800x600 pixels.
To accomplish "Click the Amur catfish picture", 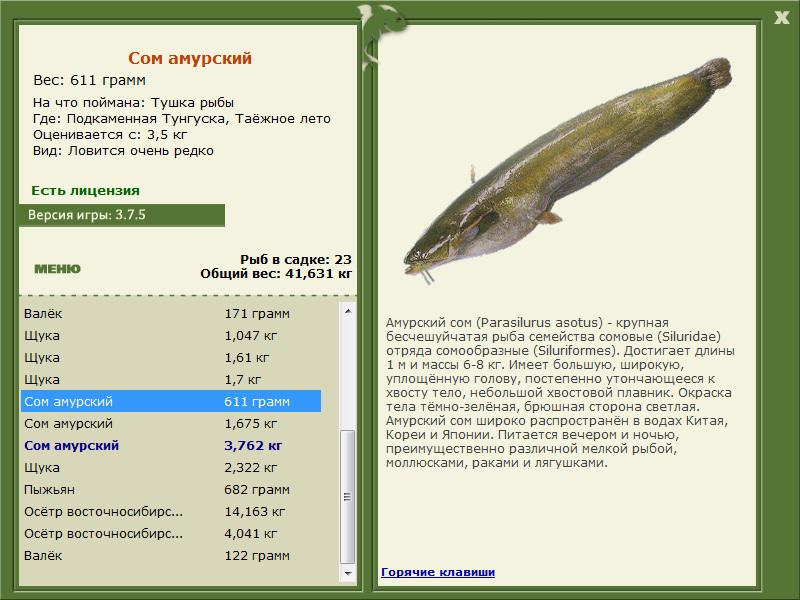I will point(567,171).
